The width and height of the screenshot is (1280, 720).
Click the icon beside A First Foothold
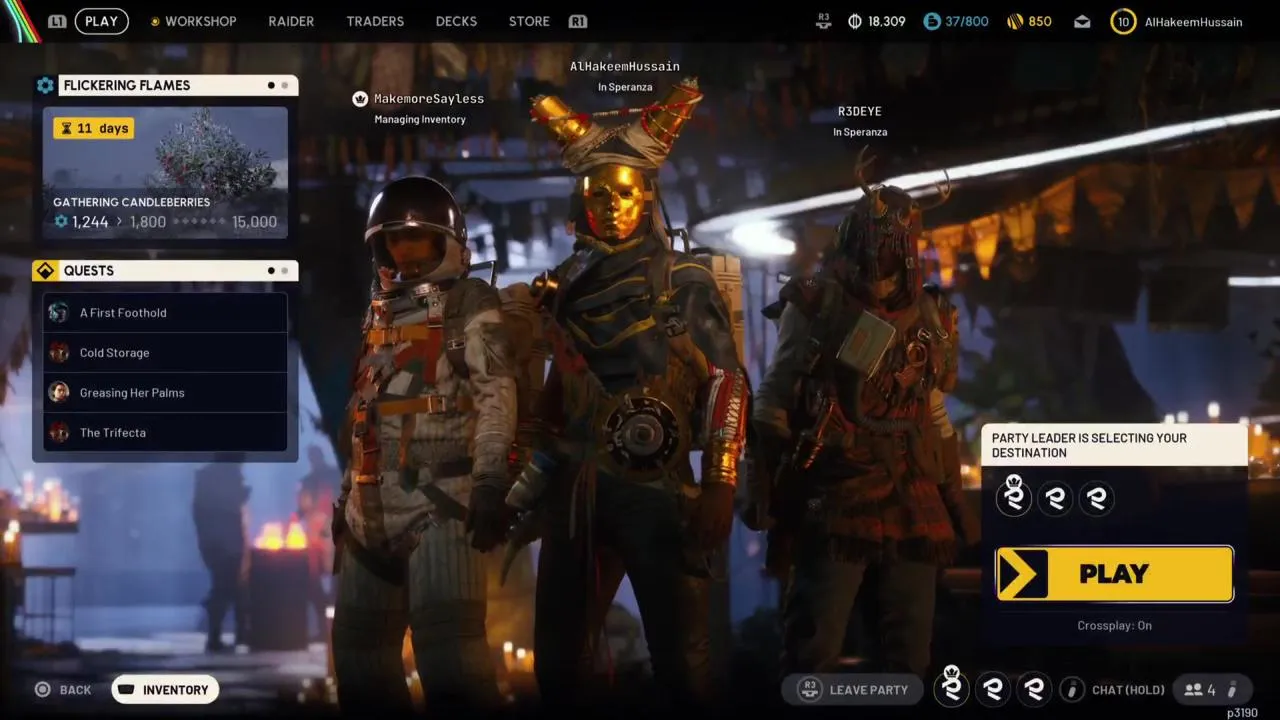(59, 312)
